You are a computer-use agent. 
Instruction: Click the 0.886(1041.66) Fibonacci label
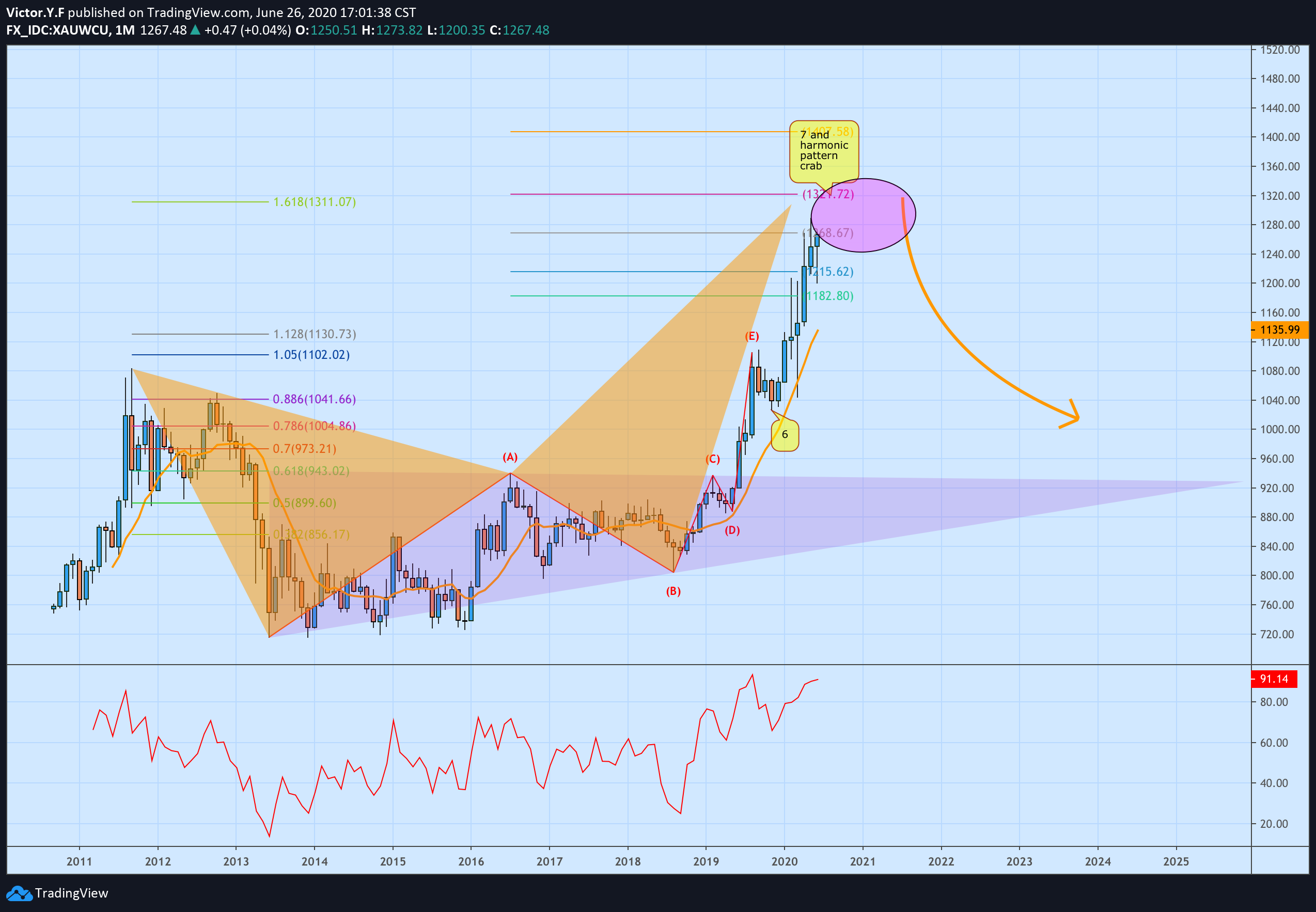tap(315, 399)
